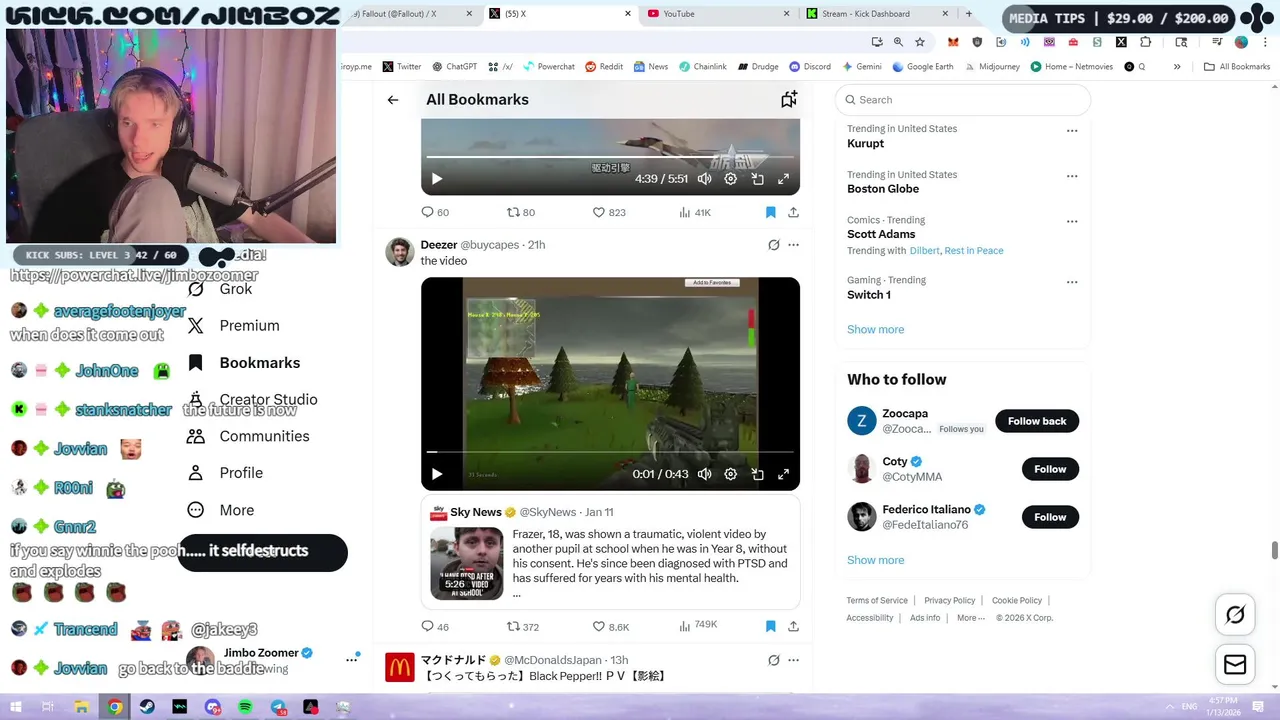Remove bookmark on the post with 823 likes
This screenshot has height=720, width=1280.
point(770,212)
